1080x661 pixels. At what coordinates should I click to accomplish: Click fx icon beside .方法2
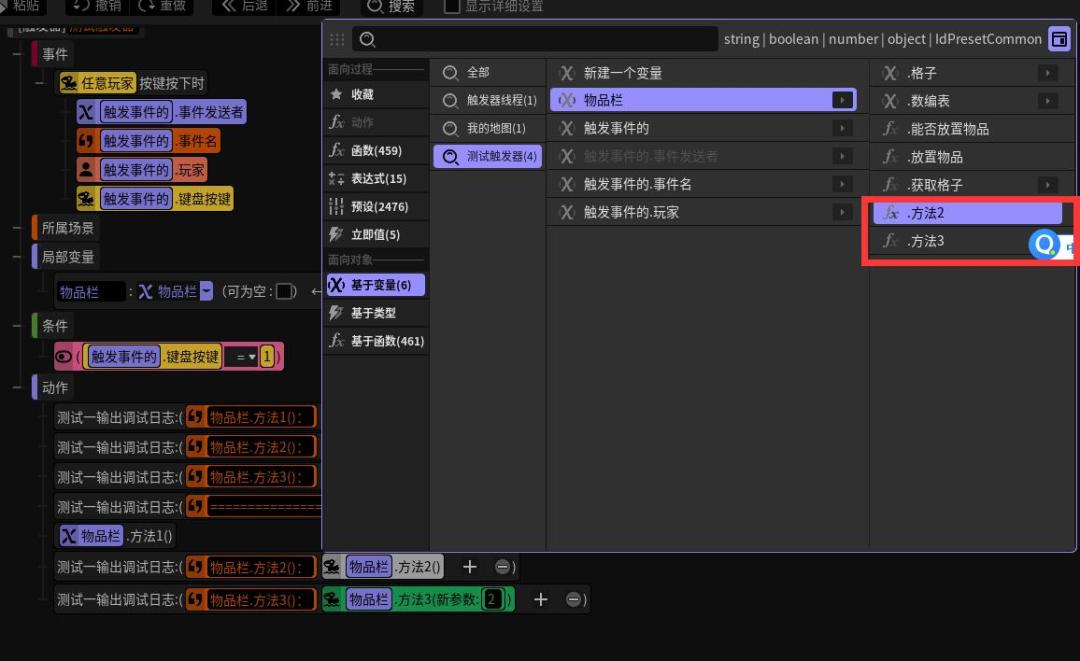891,213
